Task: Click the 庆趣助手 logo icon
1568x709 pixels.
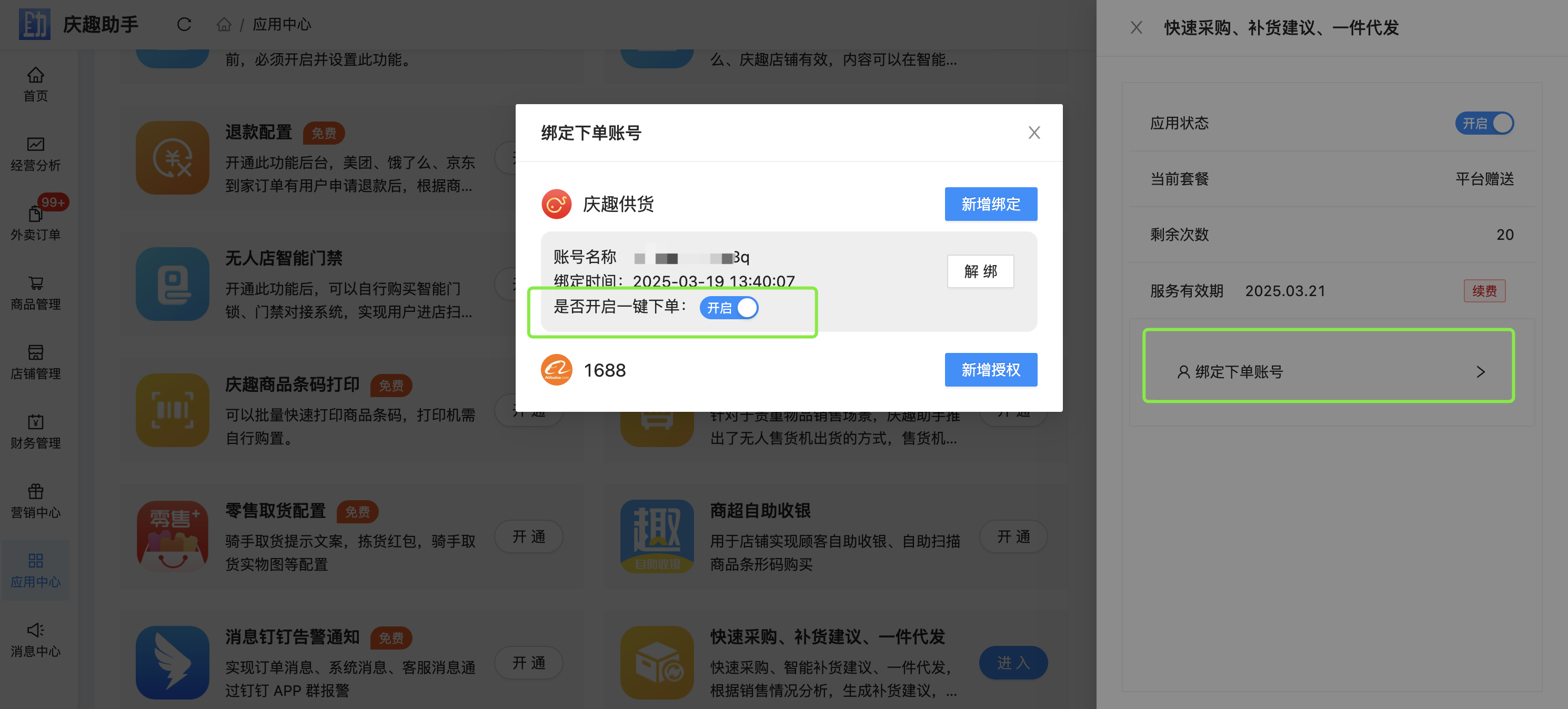Action: click(x=34, y=24)
